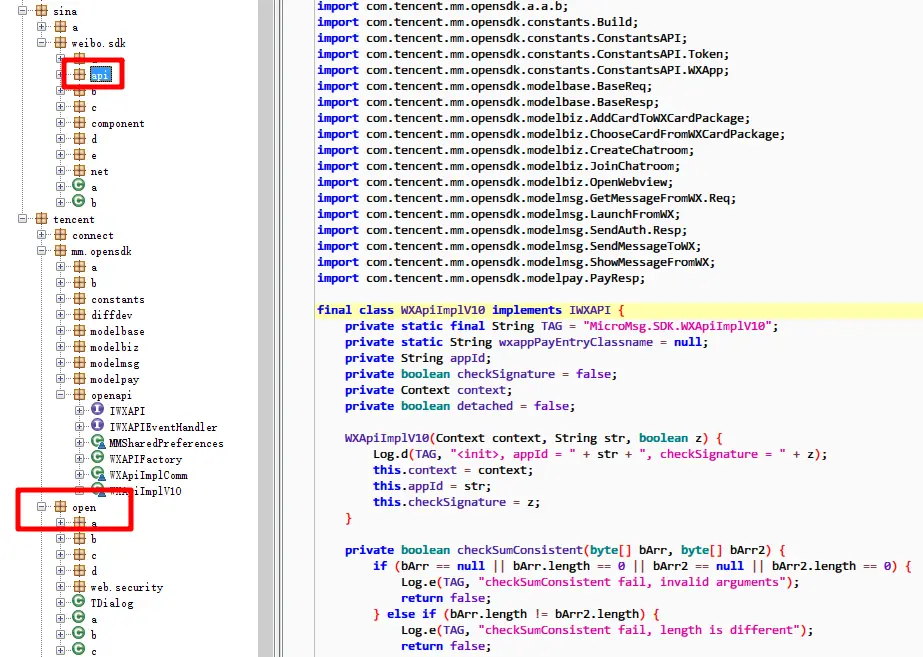Viewport: 923px width, 657px height.
Task: Open the constants package in tree
Action: tap(118, 299)
